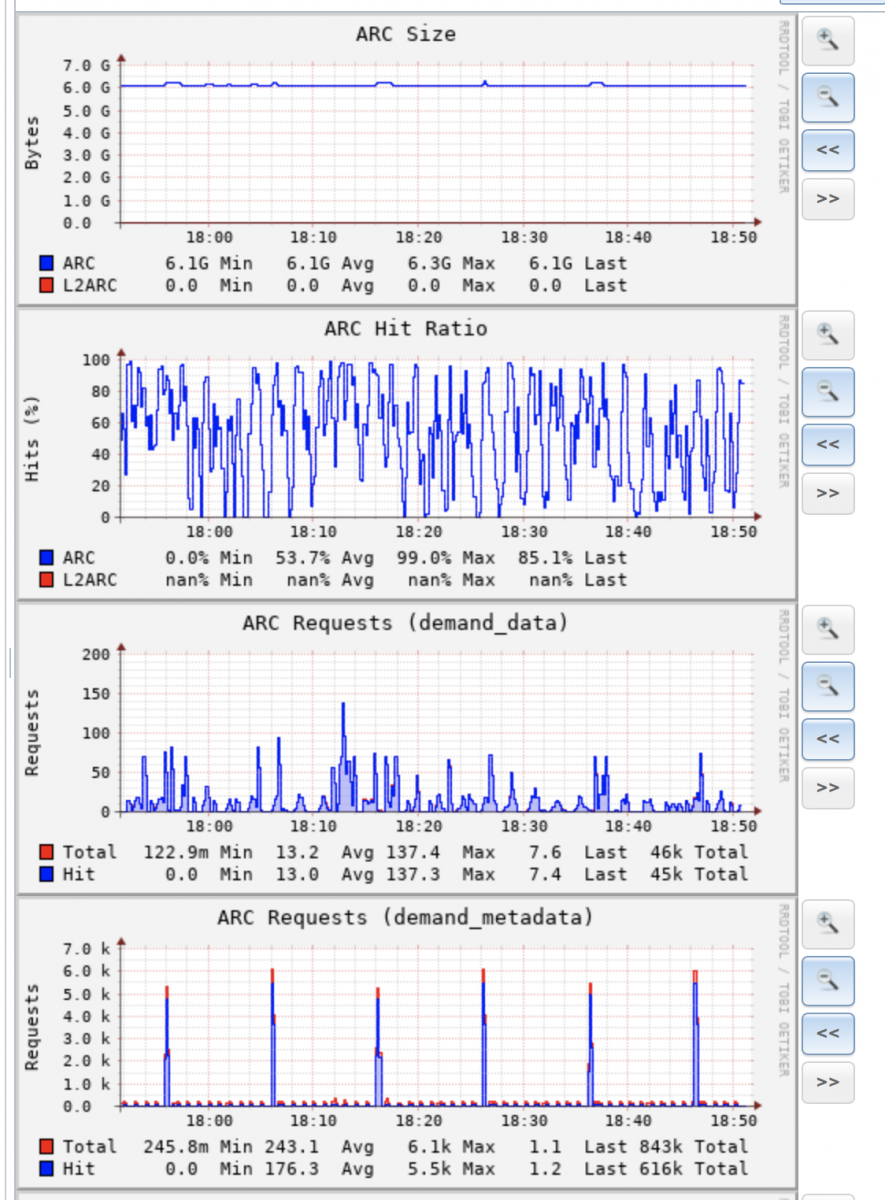Screen dimensions: 885x1200
Task: Zoom in on the demand_metadata requests graph
Action: [x=827, y=924]
